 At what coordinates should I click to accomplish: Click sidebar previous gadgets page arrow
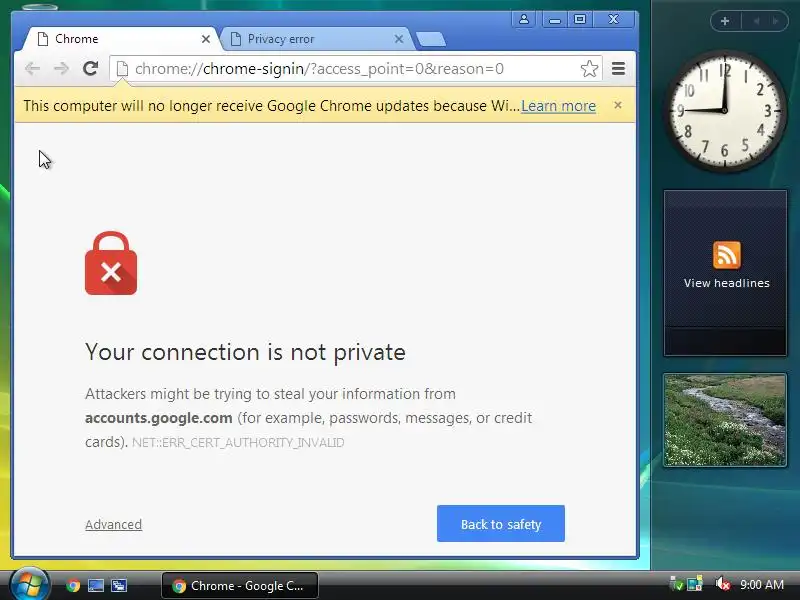(756, 21)
